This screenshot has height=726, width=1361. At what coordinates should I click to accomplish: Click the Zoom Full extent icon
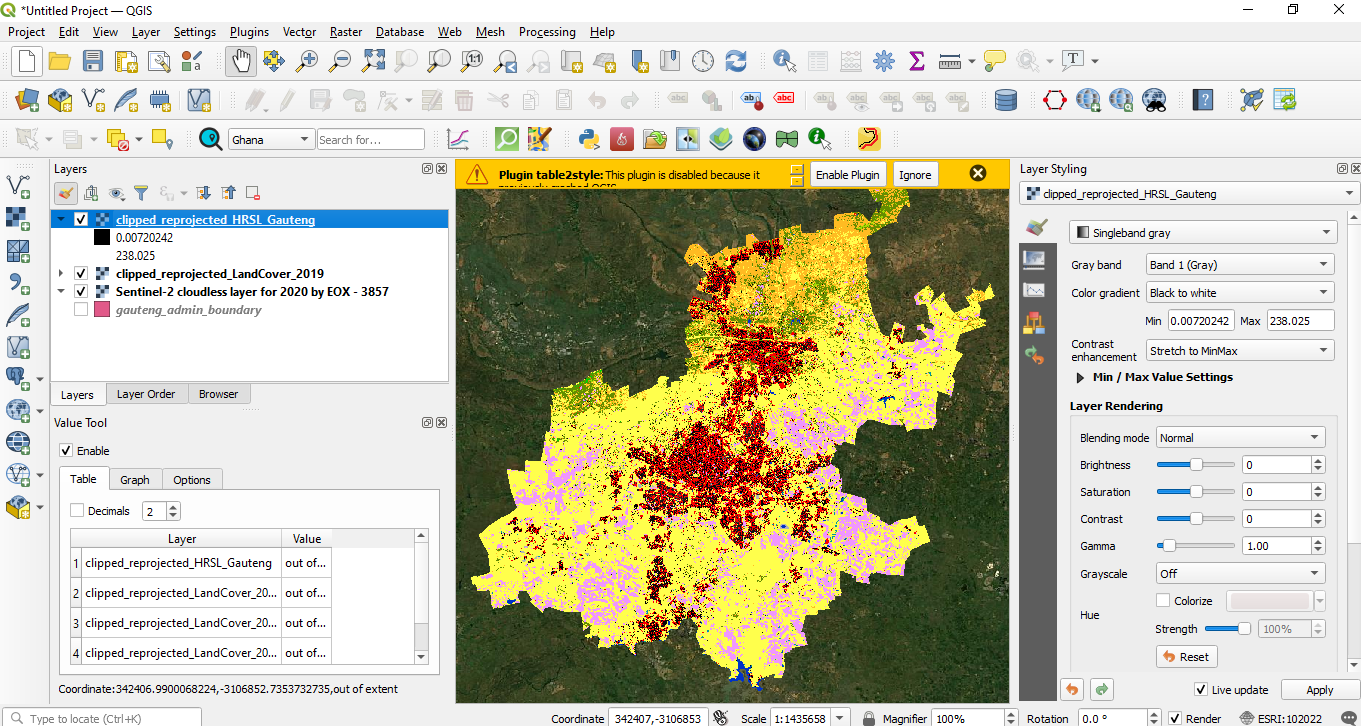coord(373,62)
